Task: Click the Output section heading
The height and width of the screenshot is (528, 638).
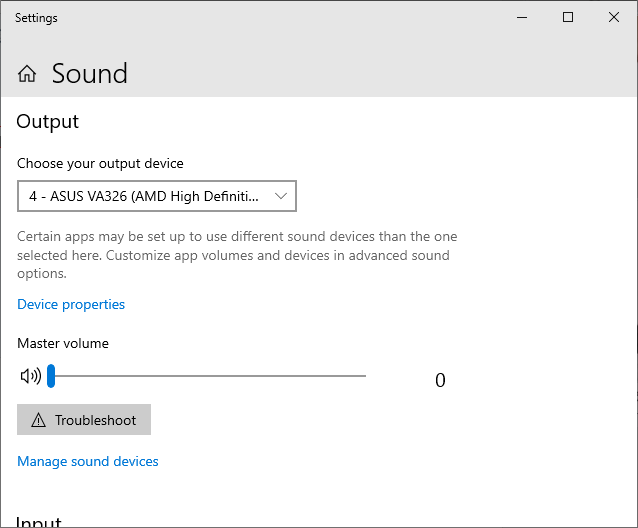Action: click(48, 122)
